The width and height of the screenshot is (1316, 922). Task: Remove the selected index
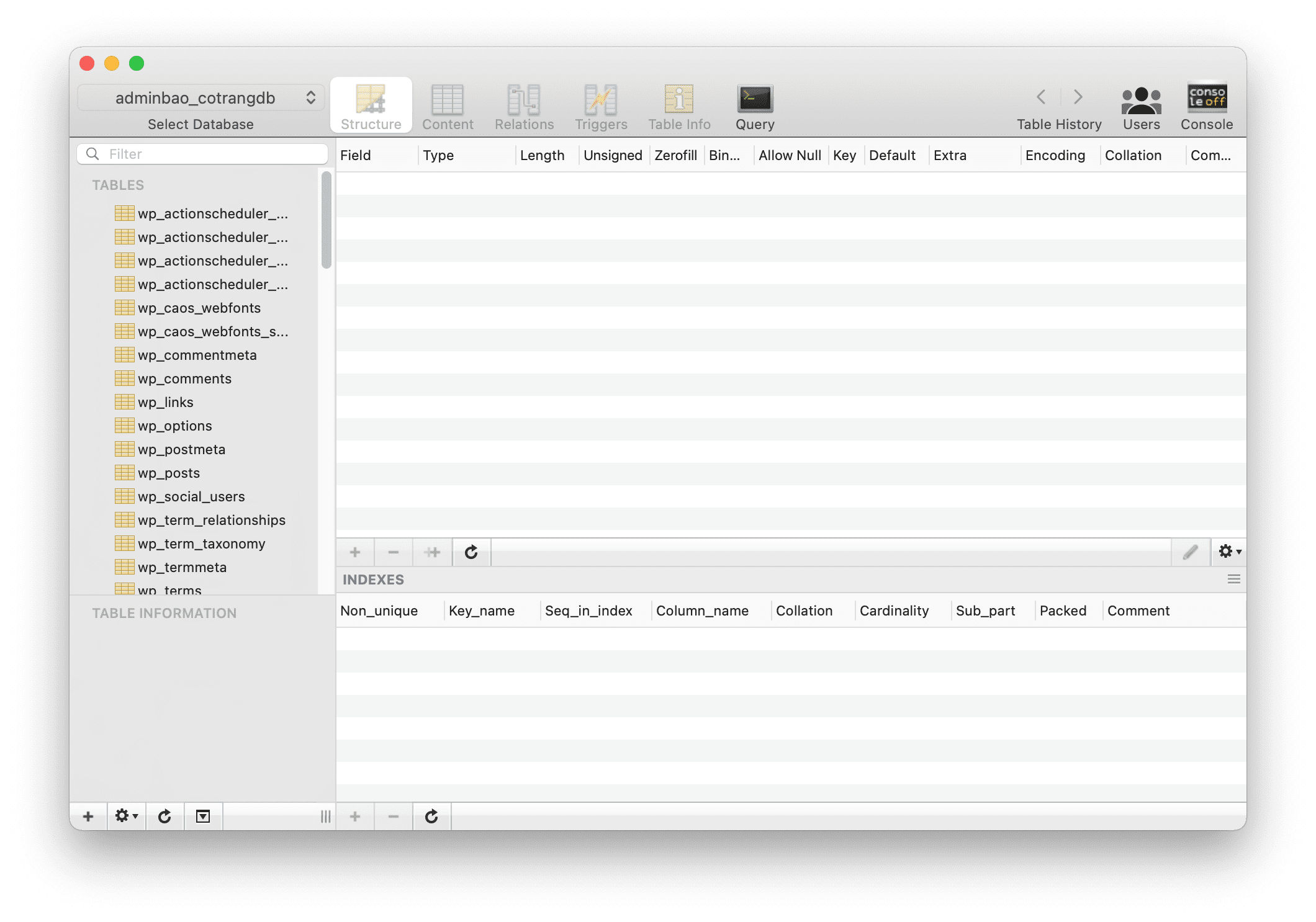394,817
